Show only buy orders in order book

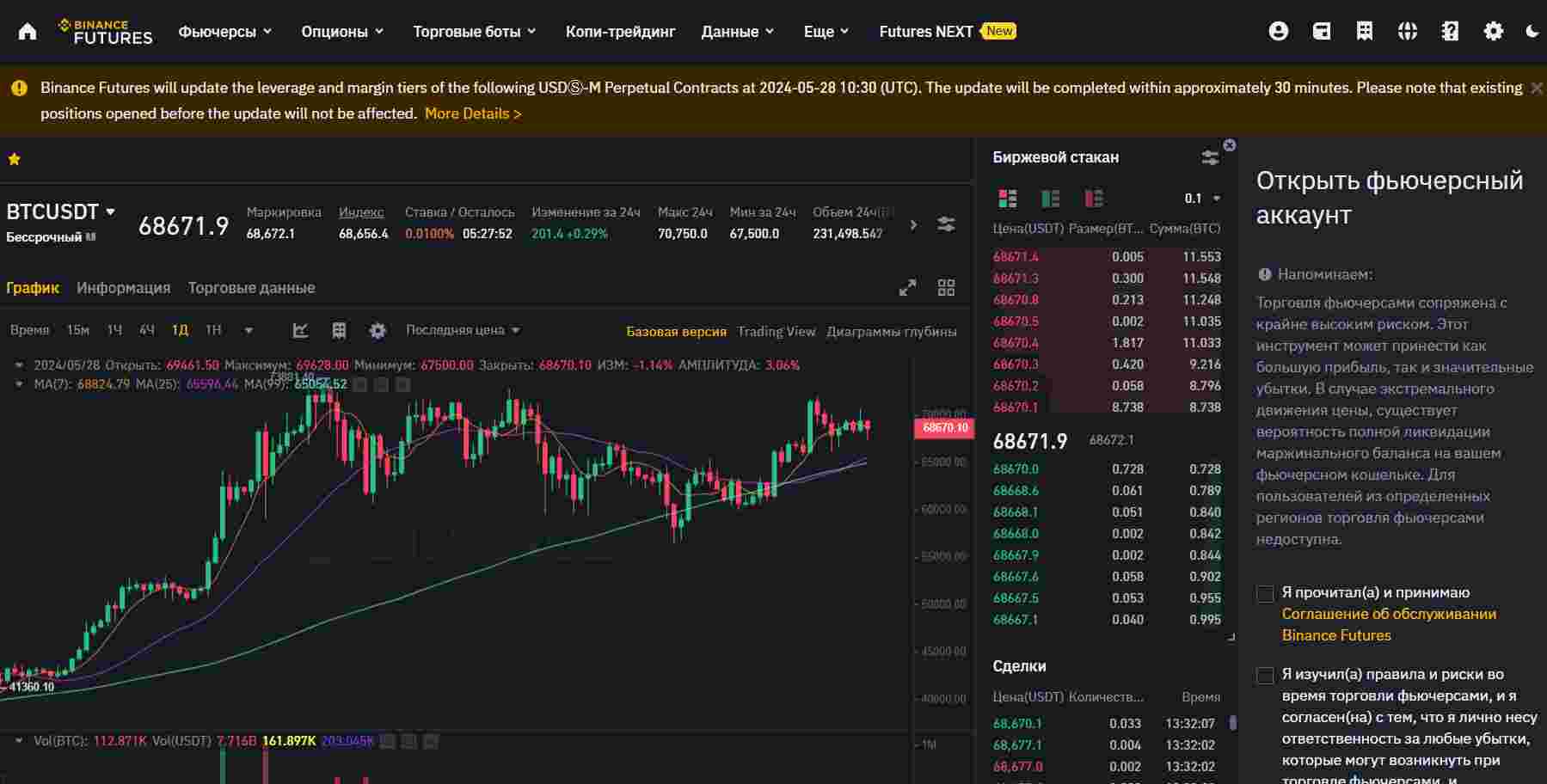[1051, 199]
